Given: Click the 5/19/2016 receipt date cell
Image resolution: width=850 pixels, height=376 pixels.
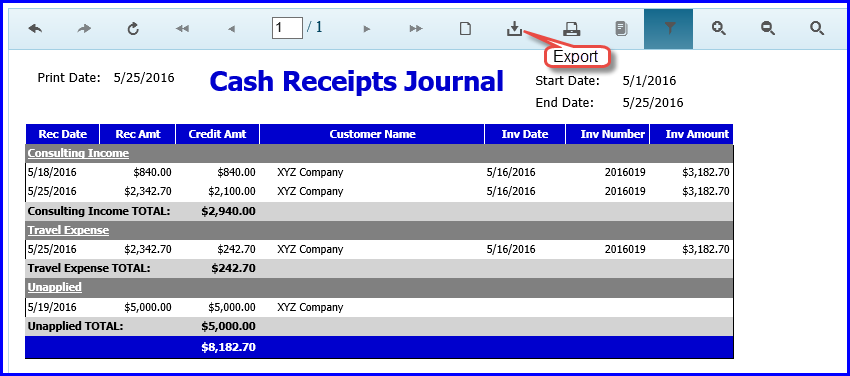Looking at the screenshot, I should (x=52, y=307).
